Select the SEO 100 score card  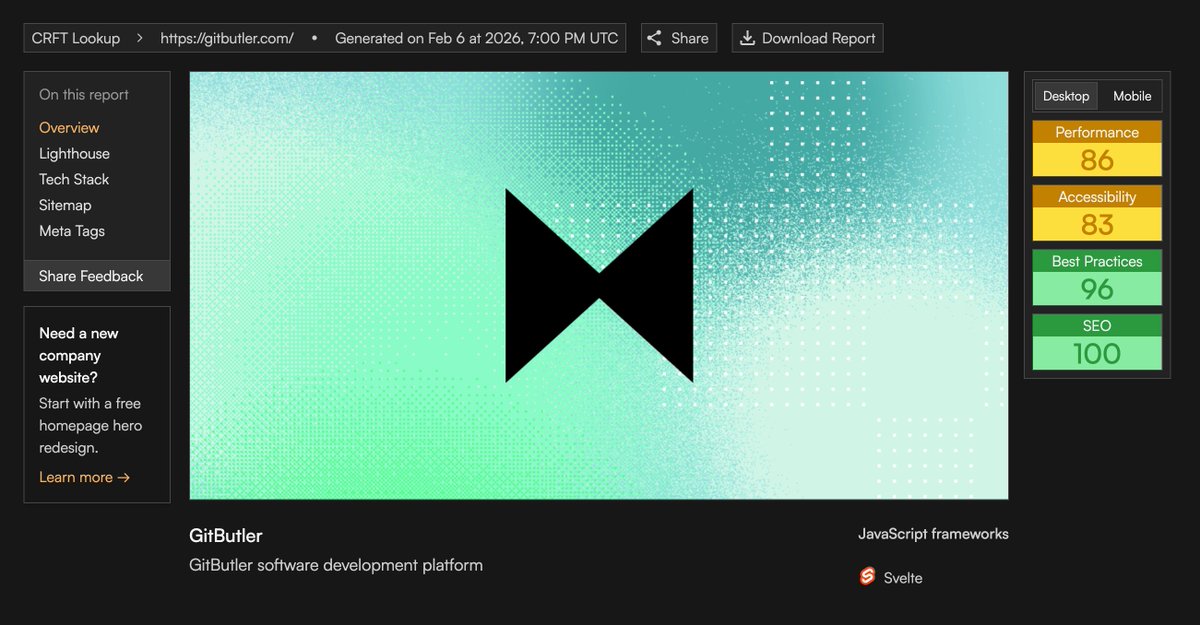coord(1097,342)
